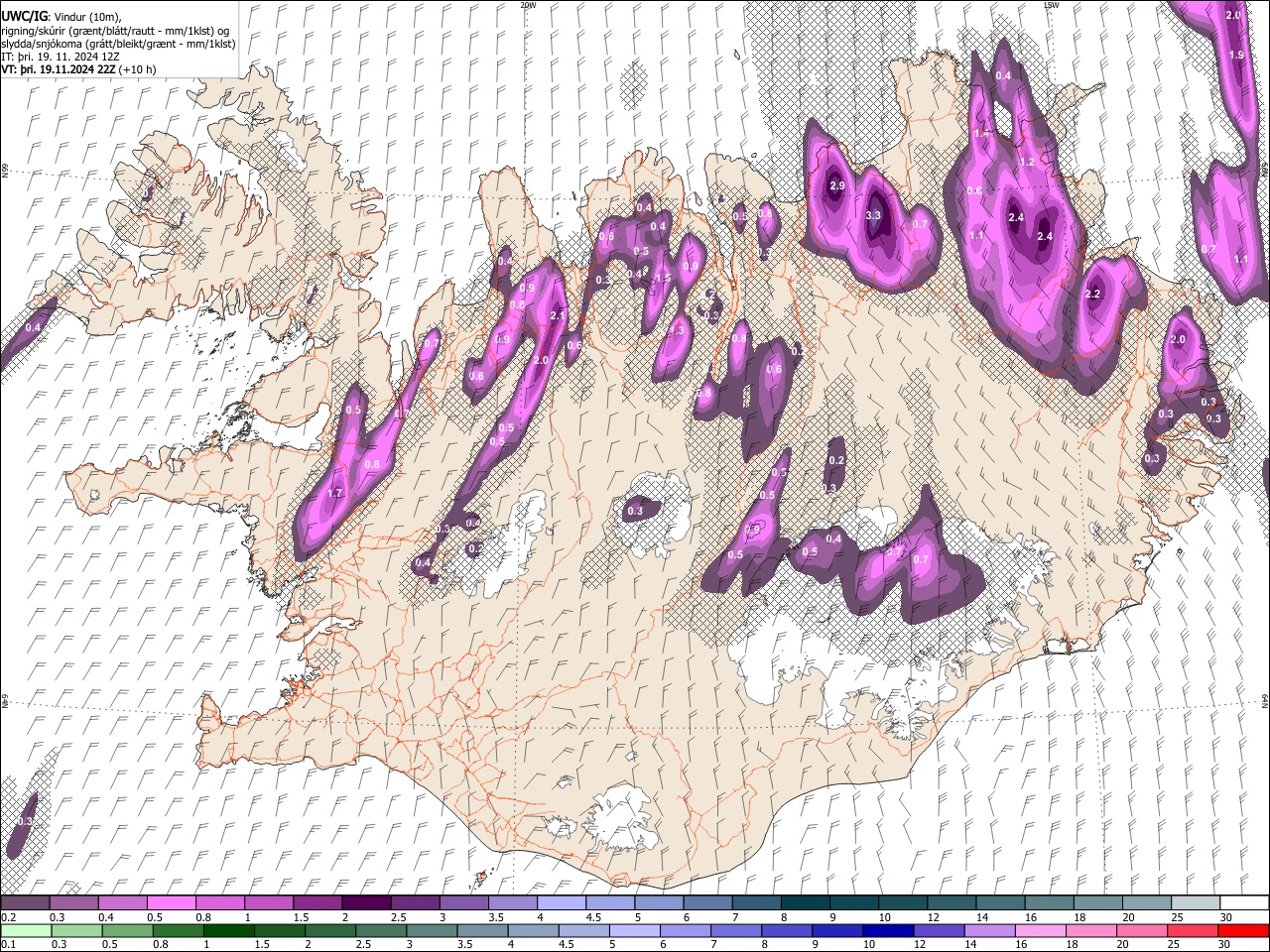Click the '0.2' label of the upper legend
Screen dimensions: 1270x952
tap(8, 917)
